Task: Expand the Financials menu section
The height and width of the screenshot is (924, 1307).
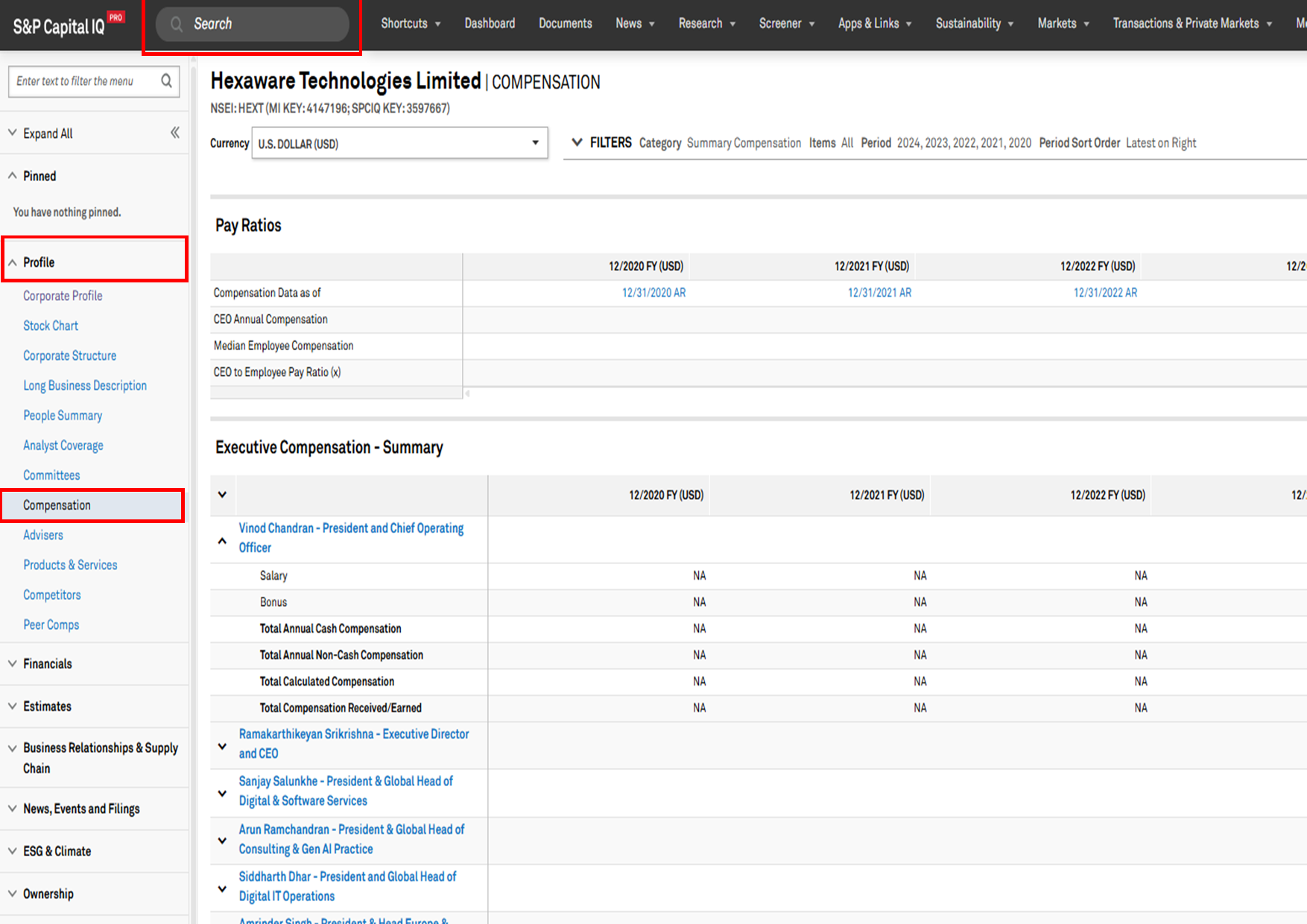Action: point(48,664)
